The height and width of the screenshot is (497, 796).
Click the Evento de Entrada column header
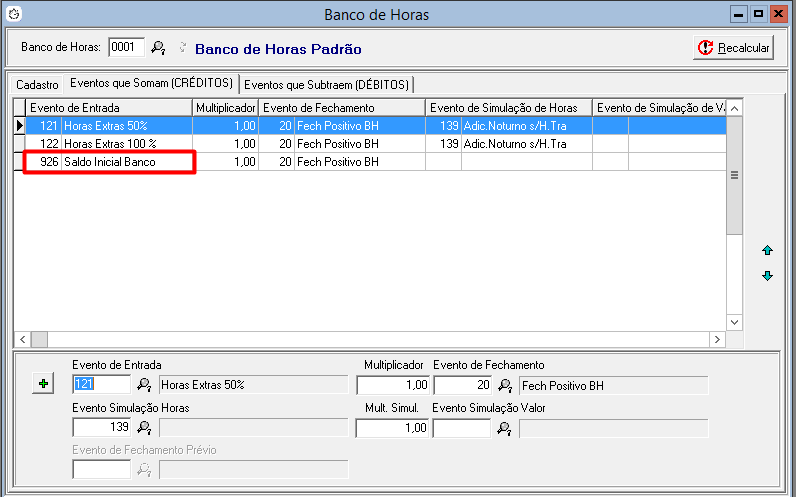click(108, 107)
